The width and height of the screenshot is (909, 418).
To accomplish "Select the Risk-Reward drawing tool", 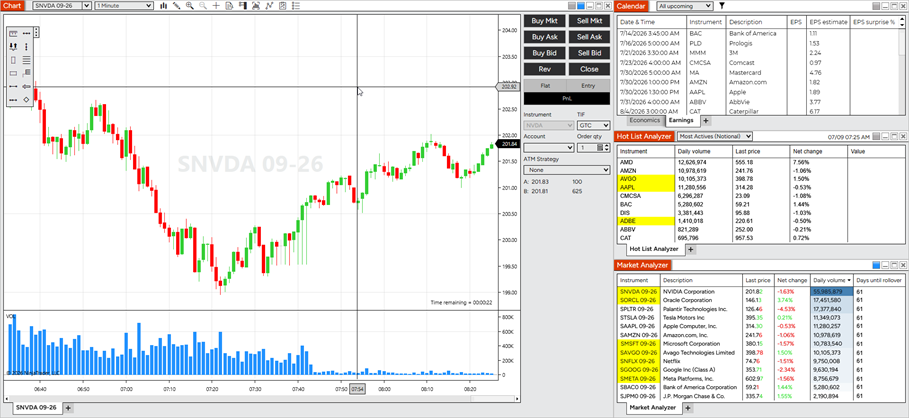I will 27,73.
